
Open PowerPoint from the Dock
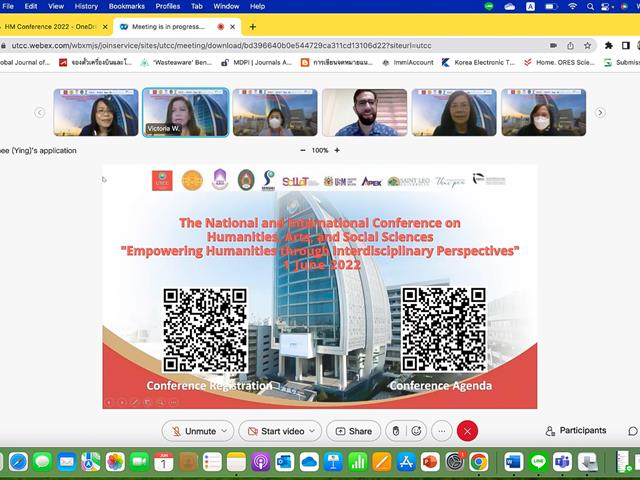pos(430,462)
